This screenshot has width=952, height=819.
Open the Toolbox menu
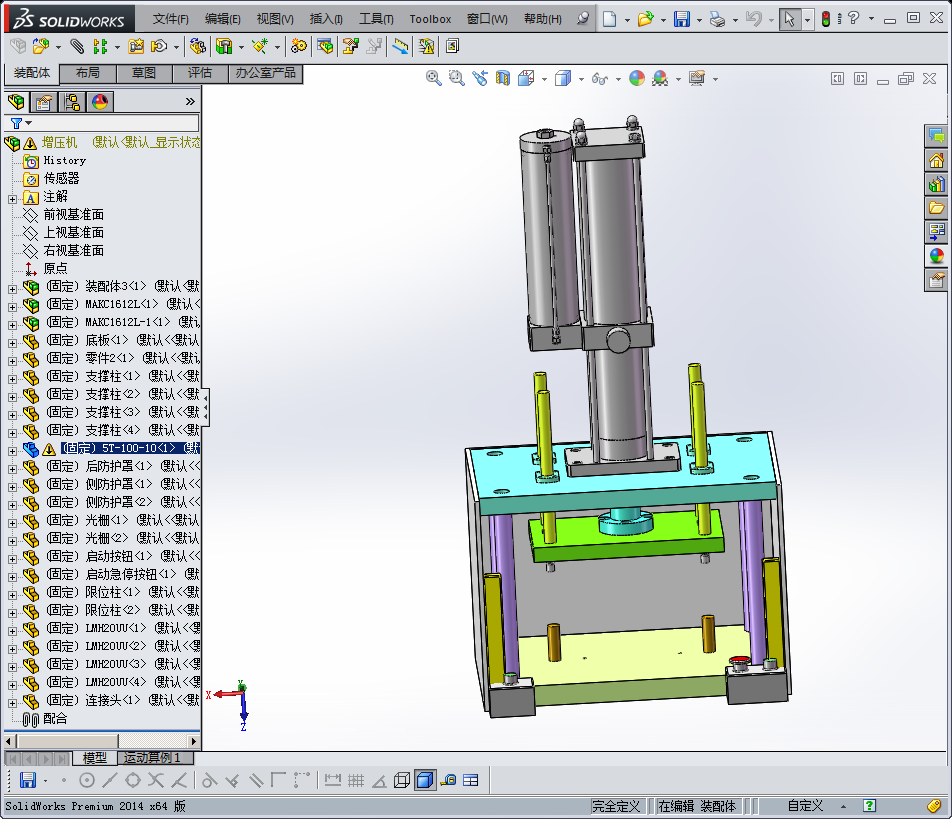[x=430, y=19]
